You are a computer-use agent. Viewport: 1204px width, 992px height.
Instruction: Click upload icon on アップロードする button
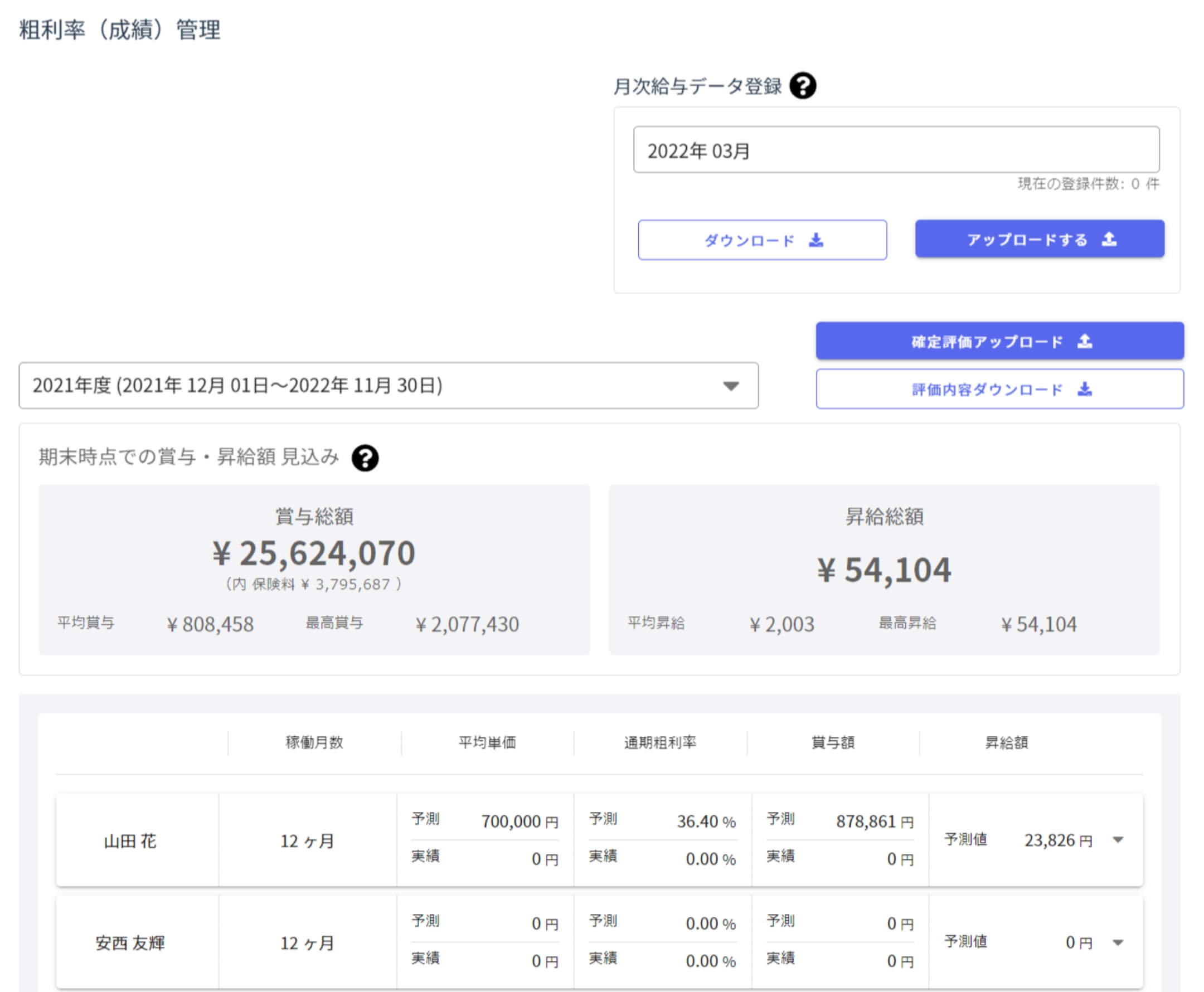pos(1109,239)
